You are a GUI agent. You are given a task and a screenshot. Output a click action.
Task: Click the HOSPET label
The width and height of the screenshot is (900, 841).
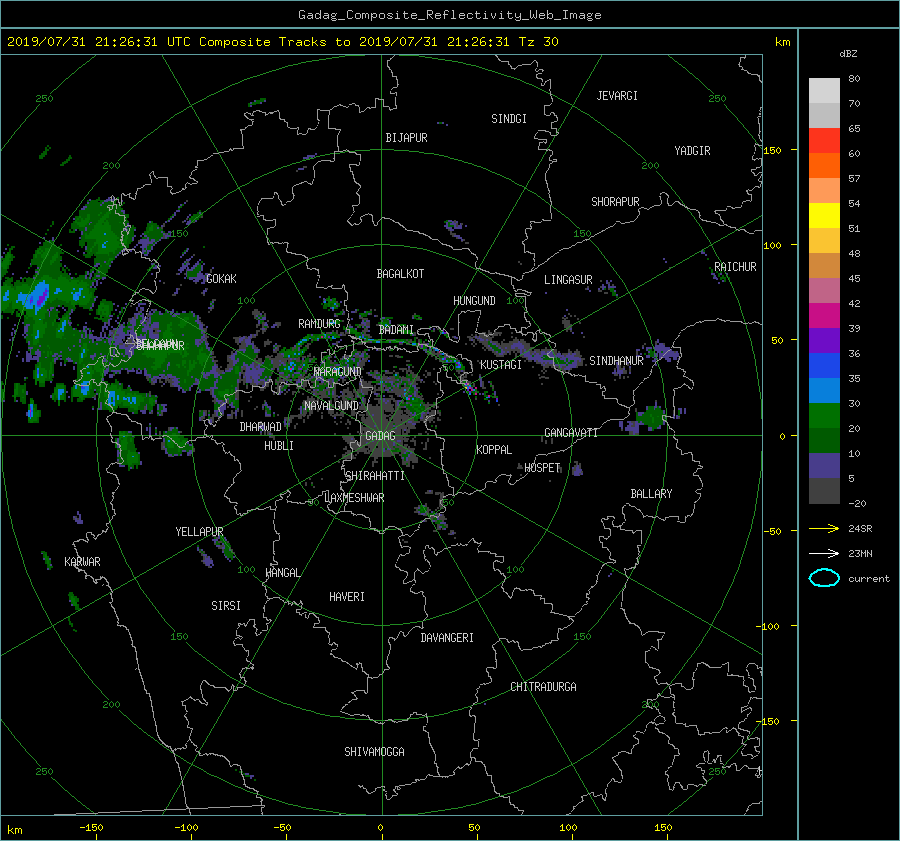(542, 468)
